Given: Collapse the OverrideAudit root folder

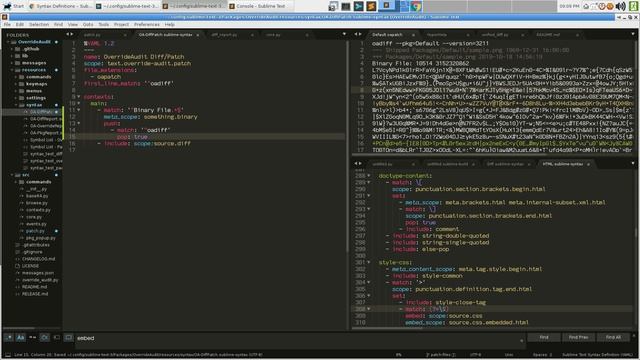Looking at the screenshot, I should pos(8,42).
